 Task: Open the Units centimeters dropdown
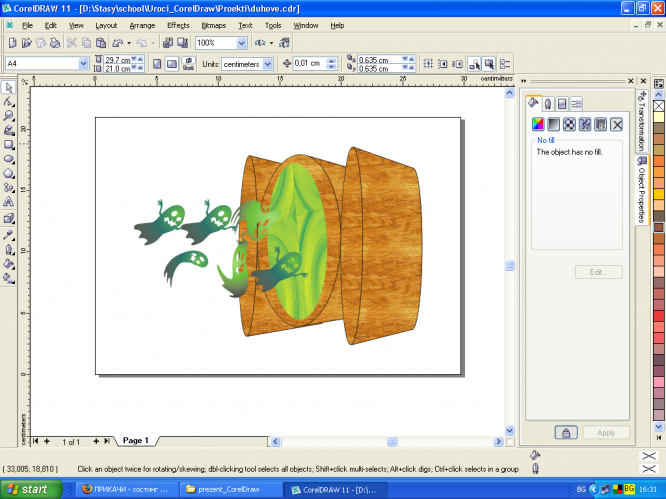click(x=266, y=64)
